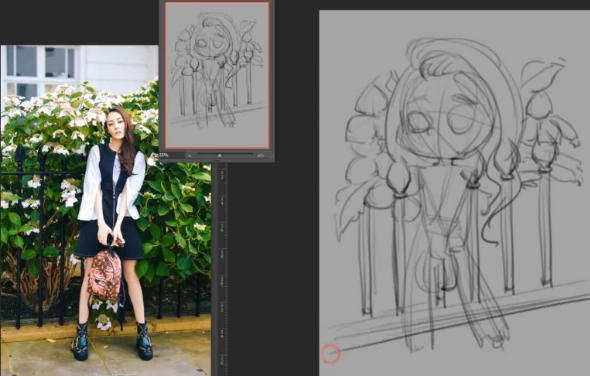Click the Navigator zoom percentage field
This screenshot has height=376, width=590.
tap(172, 155)
